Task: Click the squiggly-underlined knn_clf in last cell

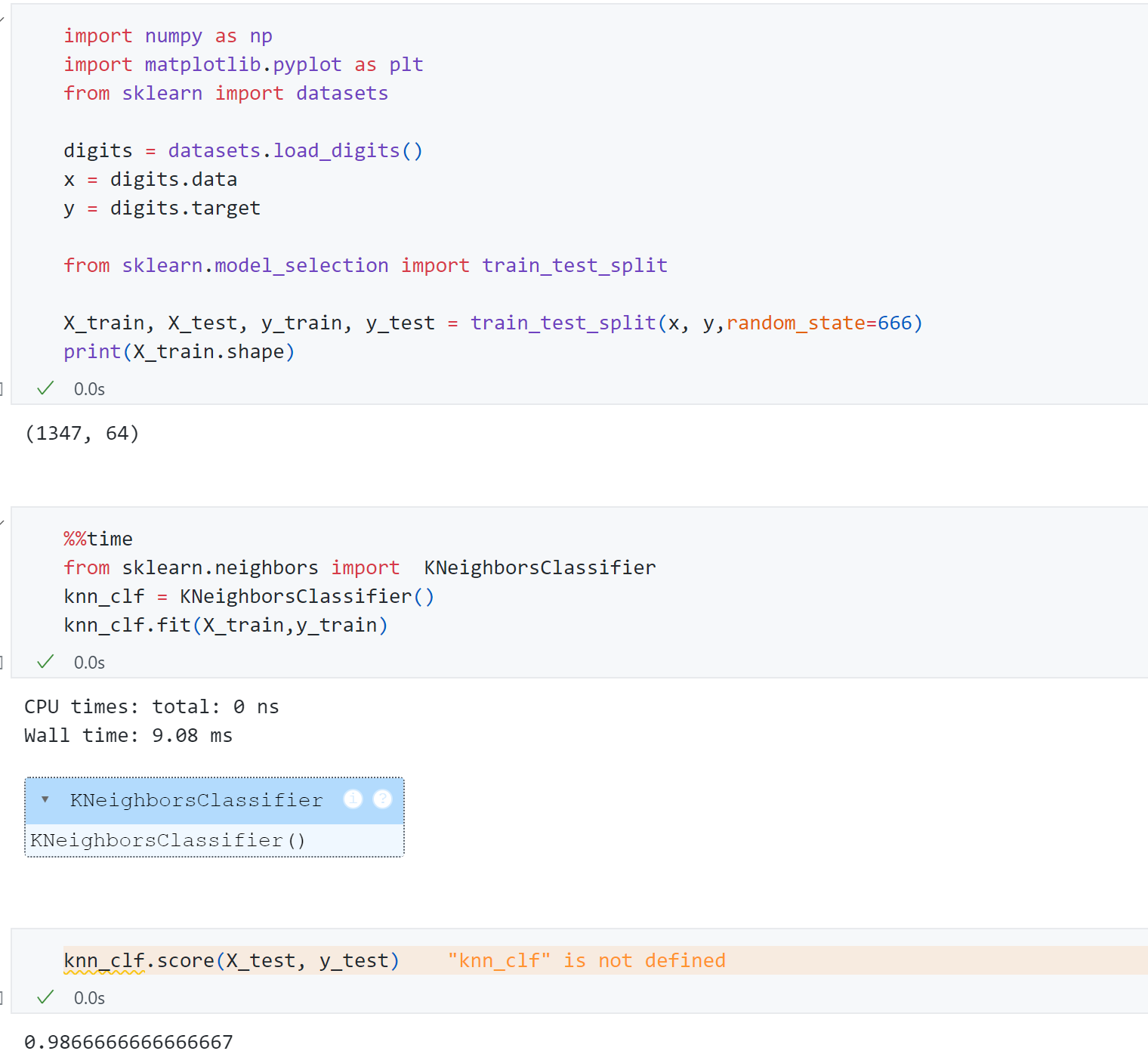Action: pos(103,960)
